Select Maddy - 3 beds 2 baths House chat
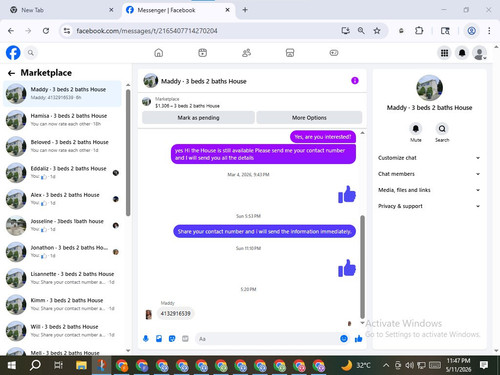Screen dimensions: 500x375 click(x=63, y=93)
